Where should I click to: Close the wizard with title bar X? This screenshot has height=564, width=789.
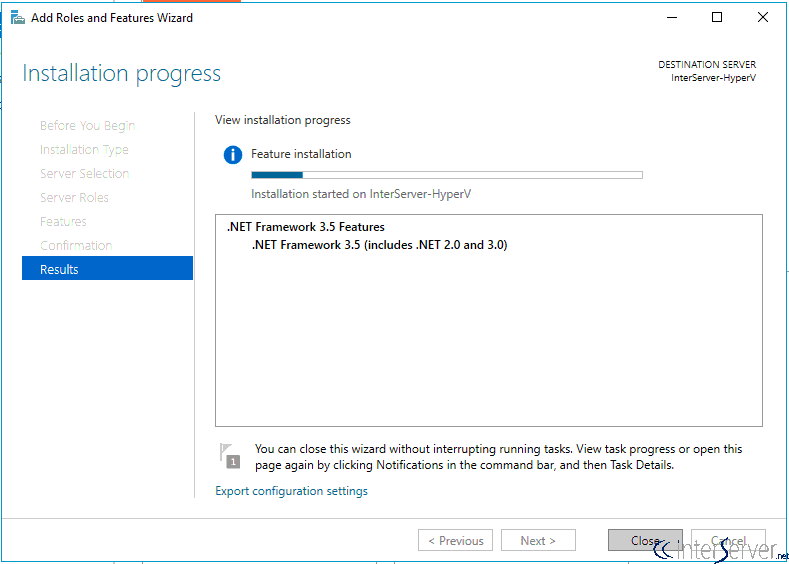coord(763,18)
